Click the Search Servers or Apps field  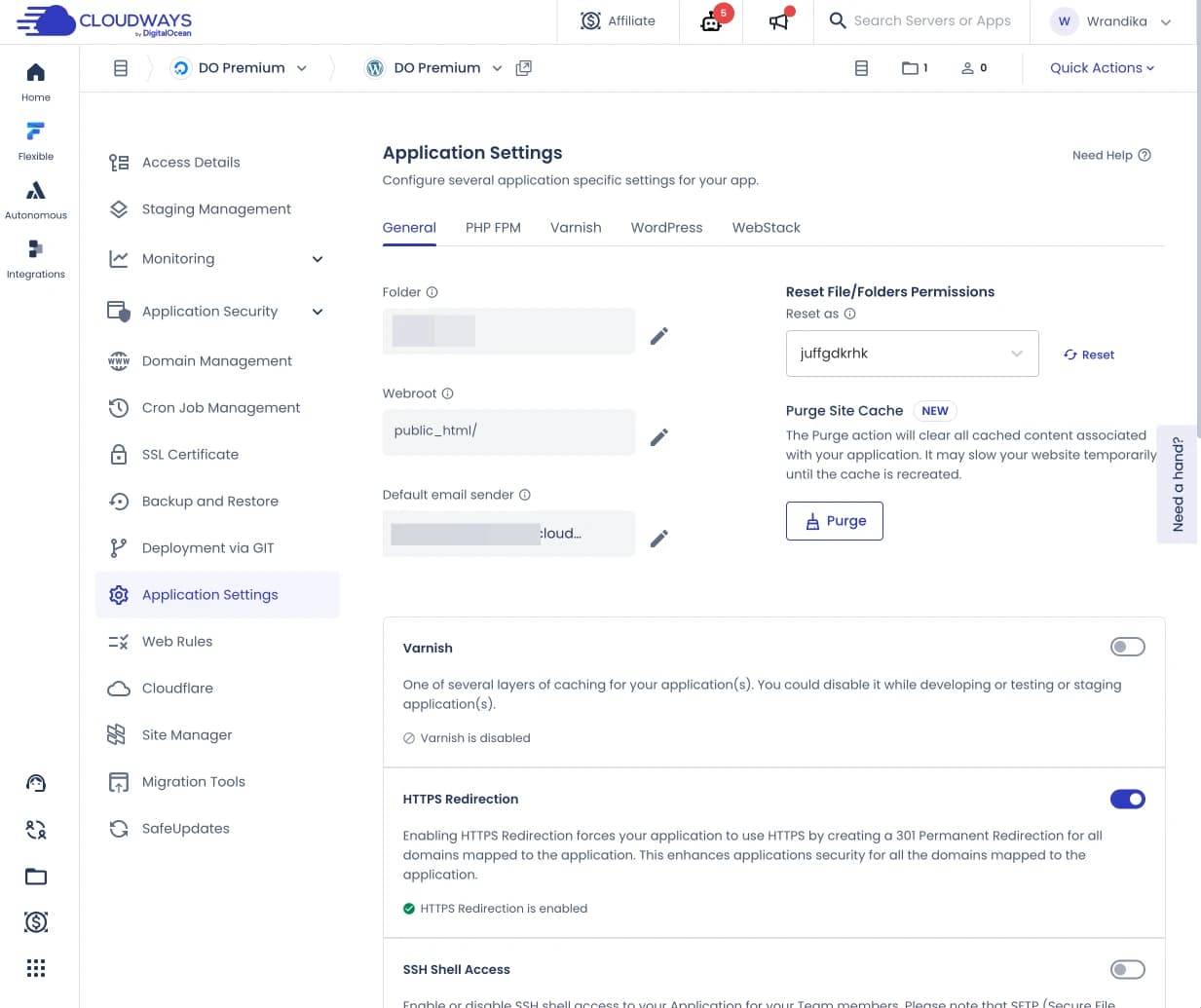[931, 20]
